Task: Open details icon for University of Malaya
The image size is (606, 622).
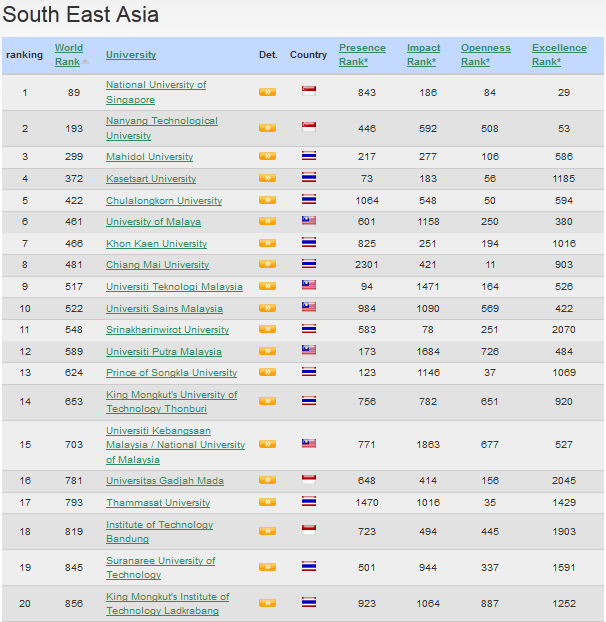Action: pyautogui.click(x=267, y=221)
